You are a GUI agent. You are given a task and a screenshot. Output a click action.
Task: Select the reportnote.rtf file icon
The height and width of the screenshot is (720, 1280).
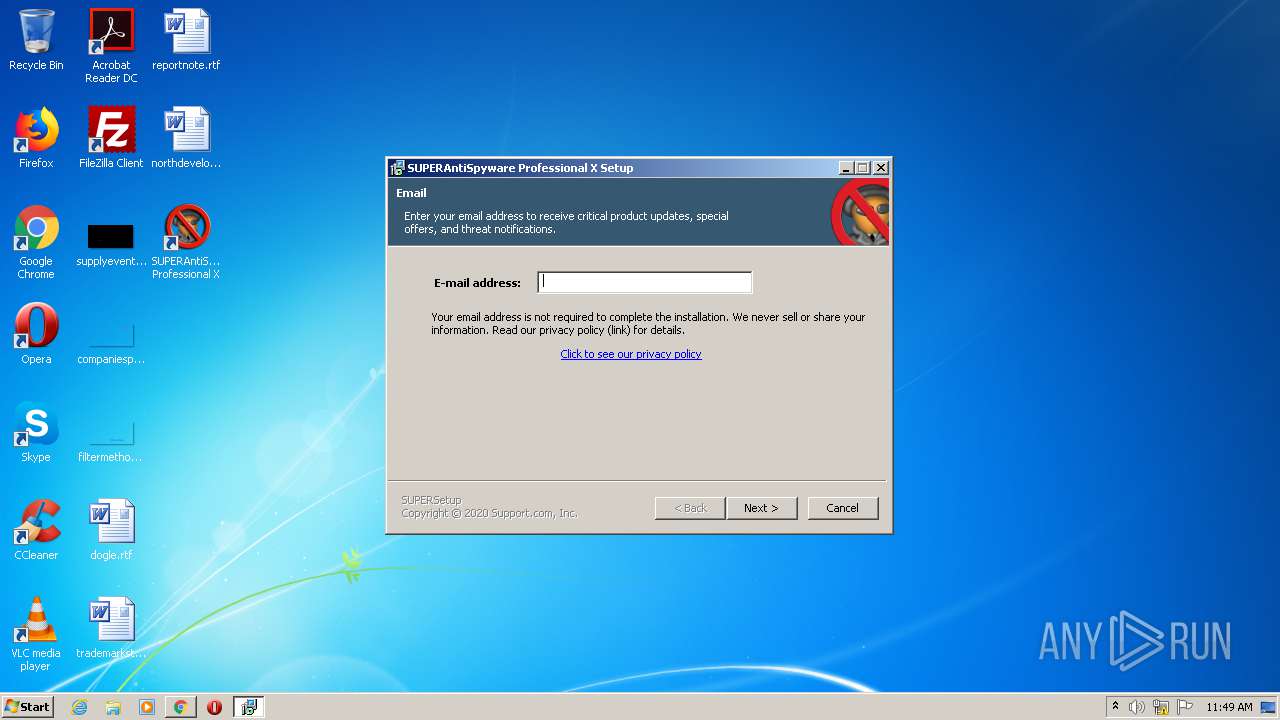point(186,41)
